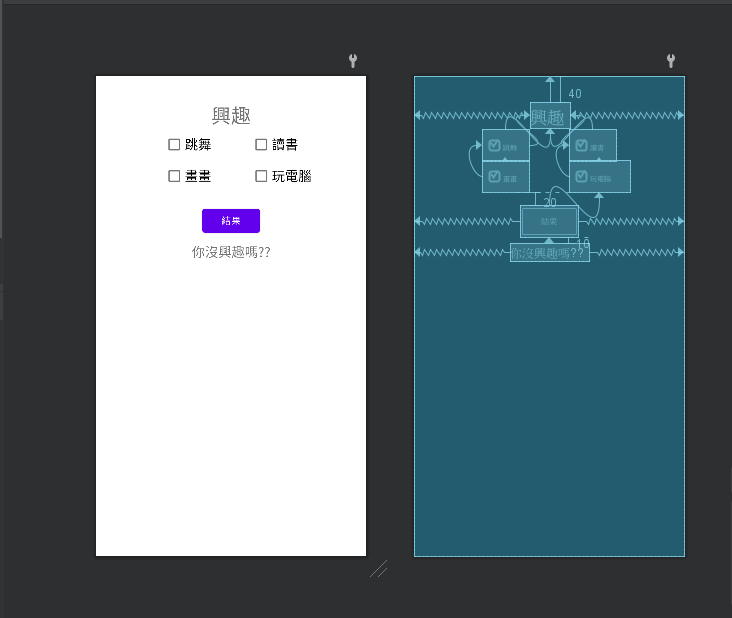Select the 讀書 checkbox widget in the blueprint

click(x=593, y=145)
